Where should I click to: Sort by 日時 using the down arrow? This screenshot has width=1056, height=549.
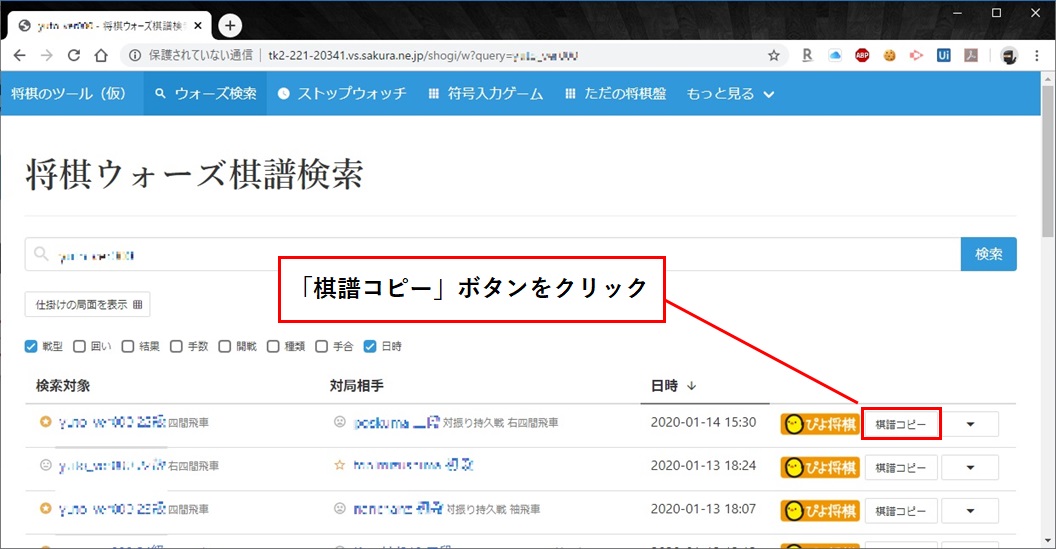coord(692,386)
